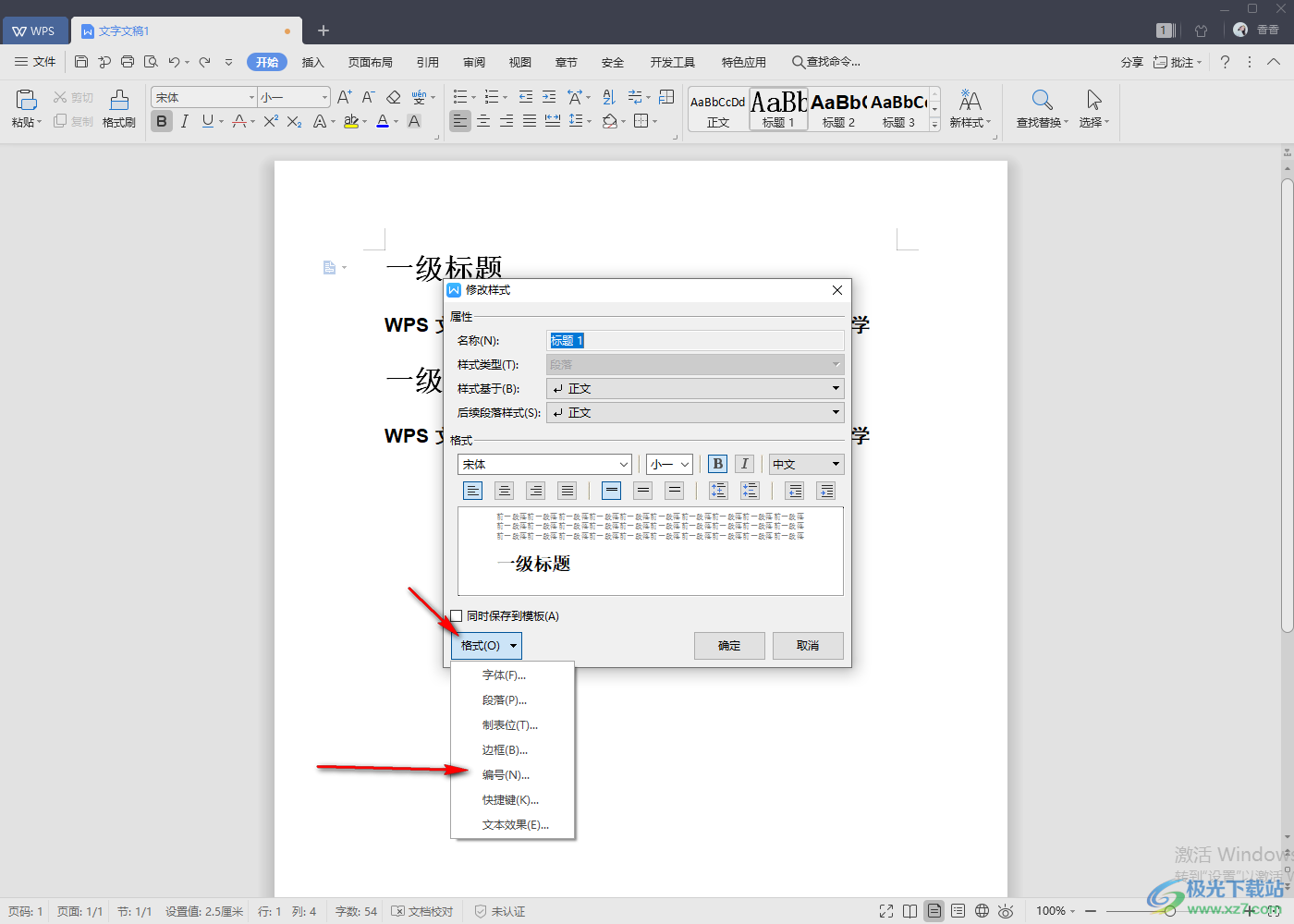Click the help question mark icon
This screenshot has height=924, width=1294.
point(1225,62)
